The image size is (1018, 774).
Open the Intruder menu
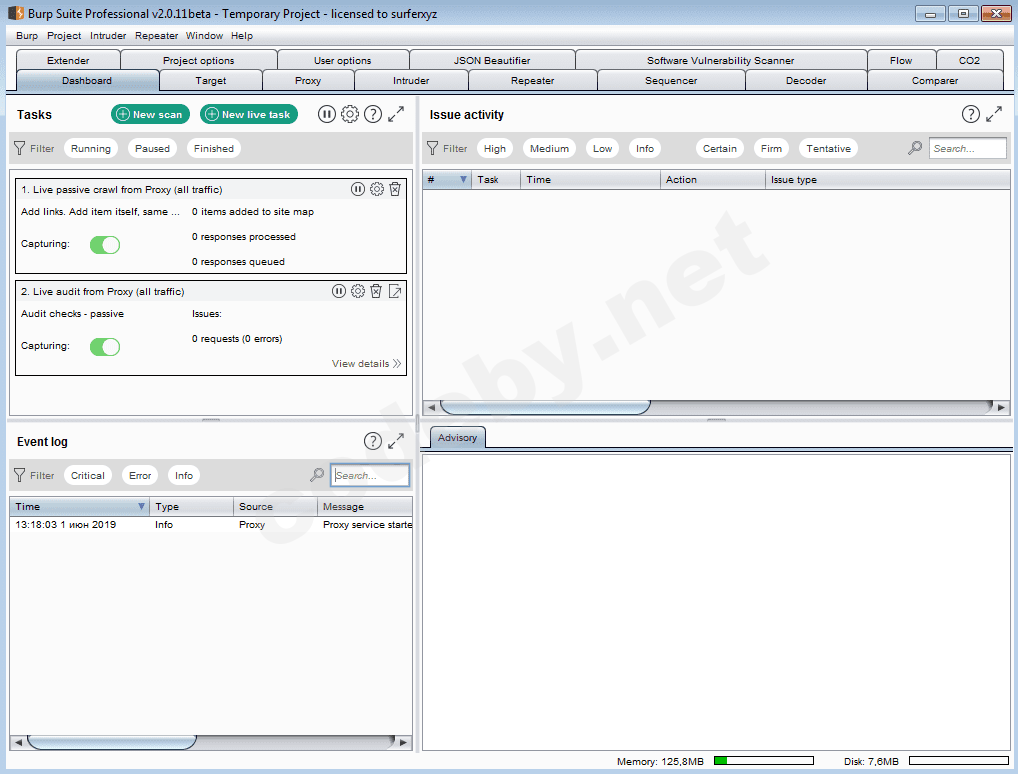coord(108,36)
